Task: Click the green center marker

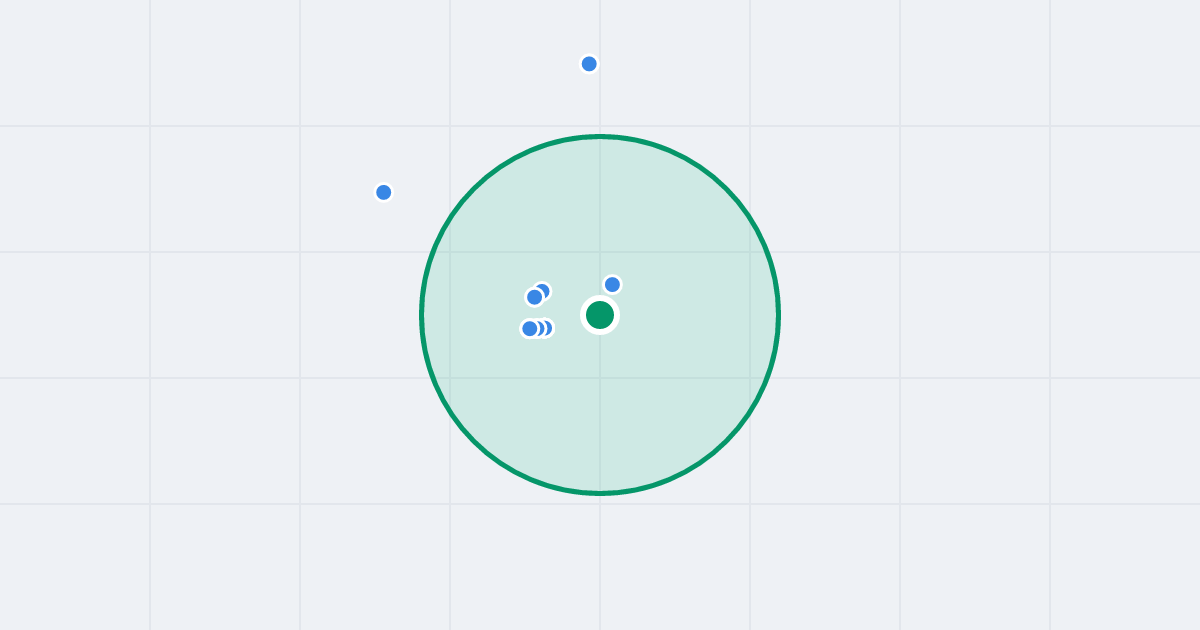Action: coord(600,315)
